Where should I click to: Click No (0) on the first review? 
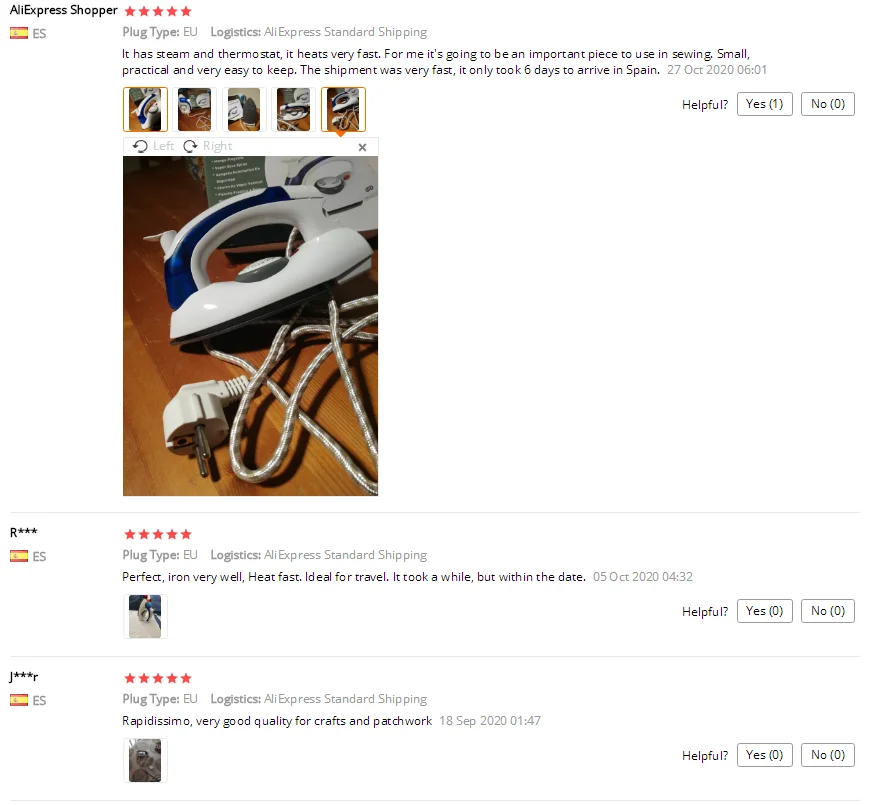(828, 104)
